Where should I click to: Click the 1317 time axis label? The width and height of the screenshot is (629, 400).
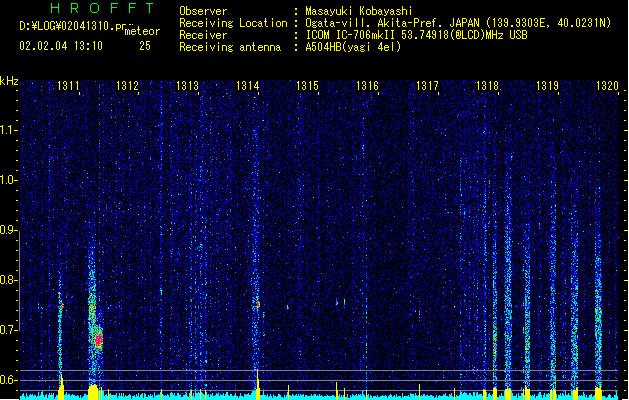pos(427,86)
